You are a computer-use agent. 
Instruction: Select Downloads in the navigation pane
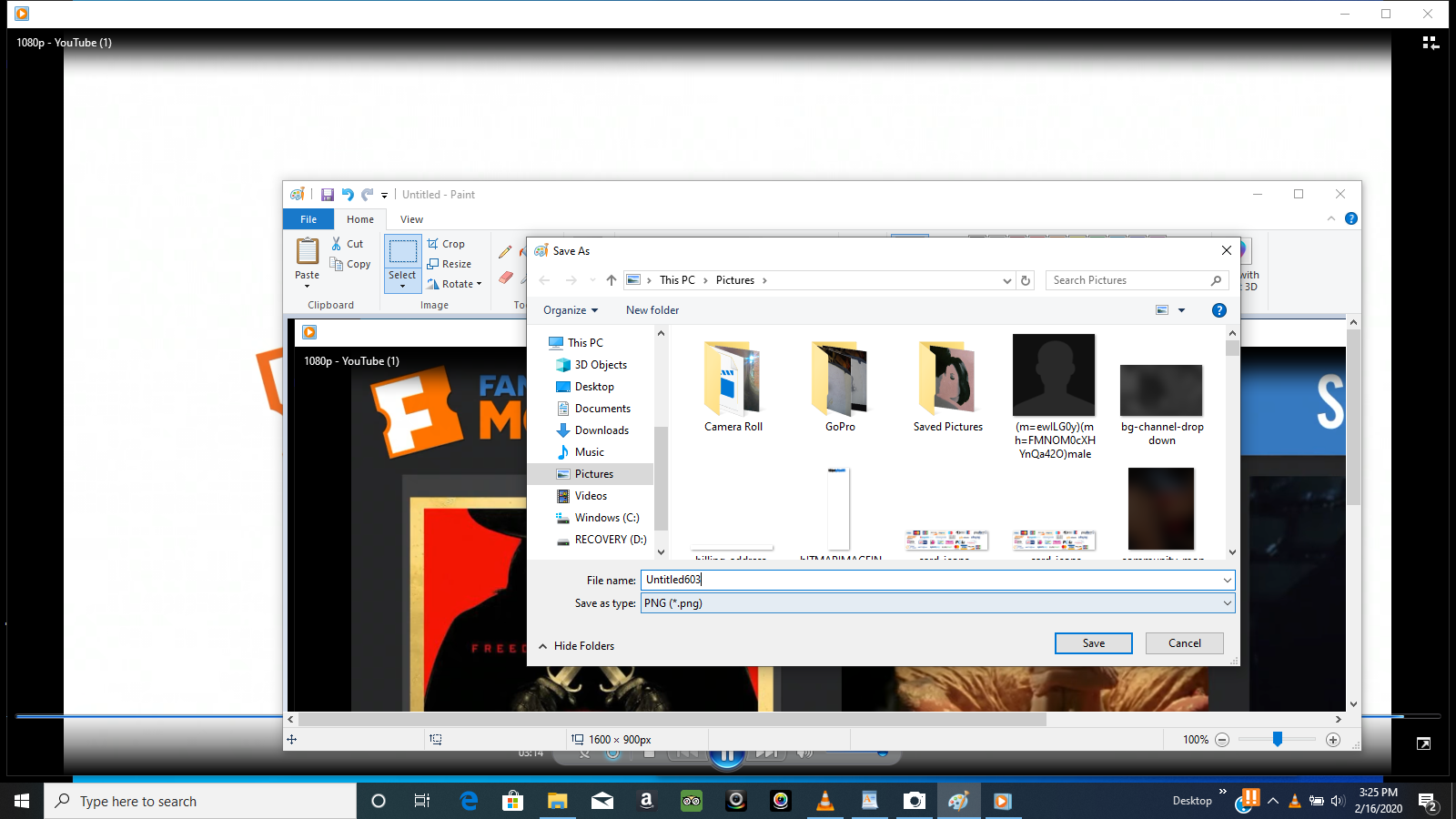(602, 430)
